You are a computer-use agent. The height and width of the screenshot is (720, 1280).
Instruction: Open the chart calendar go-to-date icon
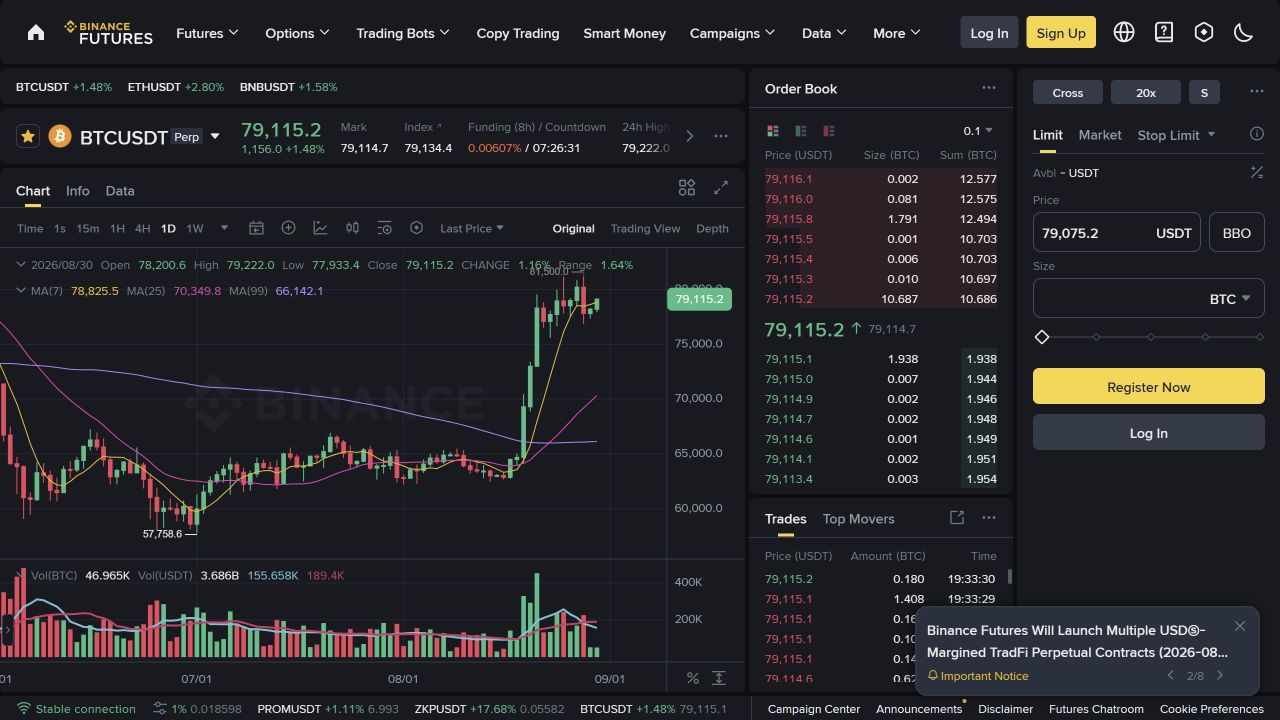click(x=256, y=228)
